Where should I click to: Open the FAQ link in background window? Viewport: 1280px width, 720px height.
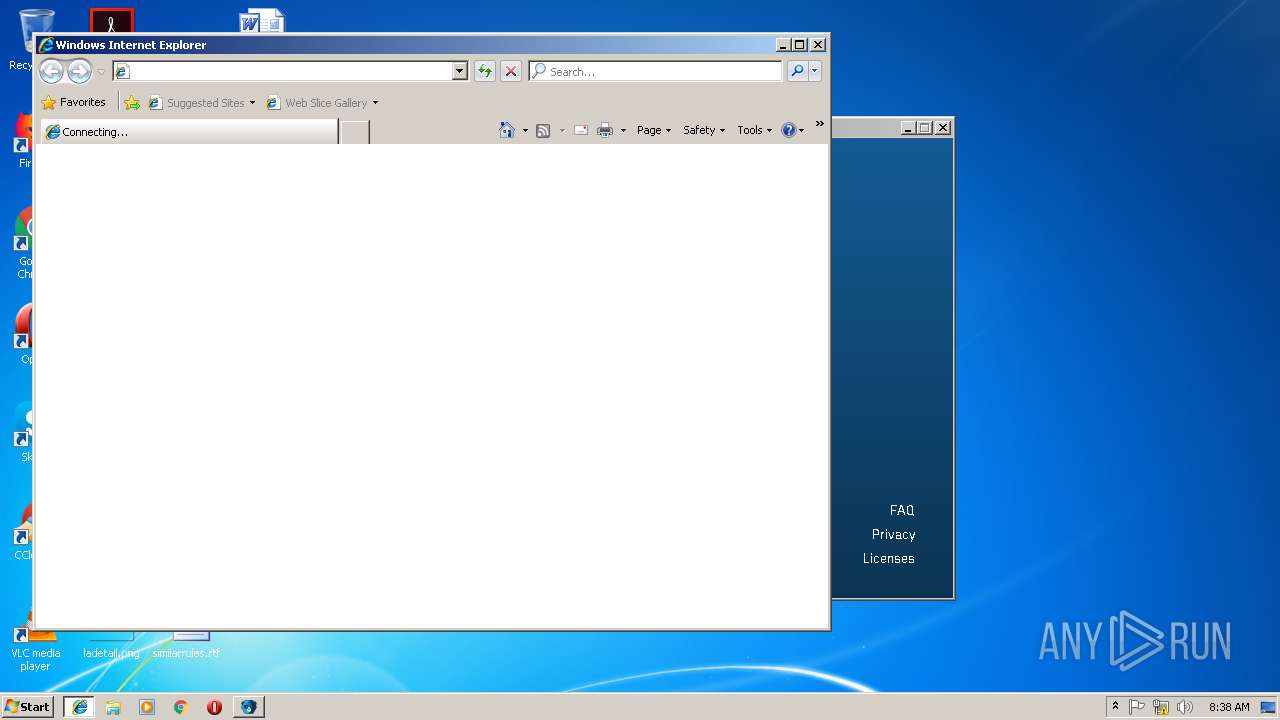pos(902,510)
